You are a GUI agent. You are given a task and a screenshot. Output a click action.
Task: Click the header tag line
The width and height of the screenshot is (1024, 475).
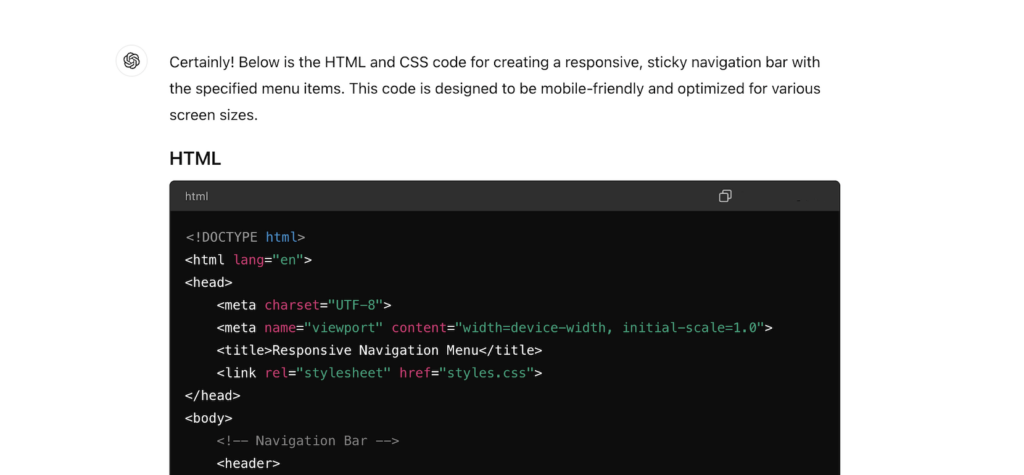click(x=248, y=463)
